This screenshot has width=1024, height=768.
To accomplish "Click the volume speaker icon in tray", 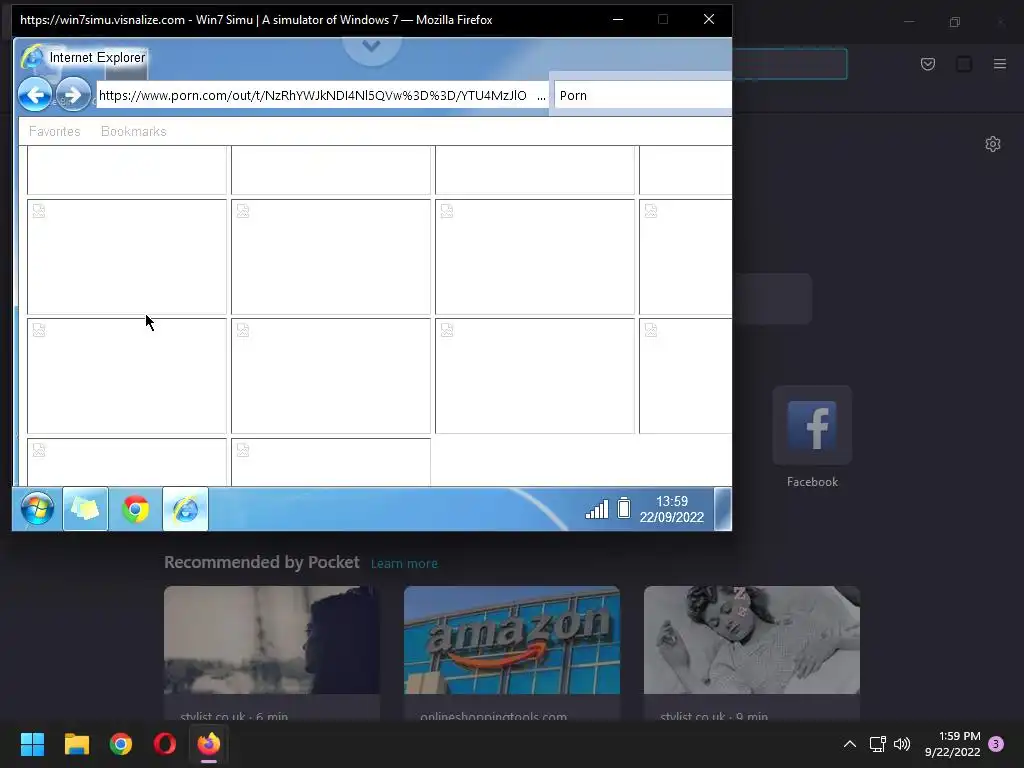I will pos(902,744).
